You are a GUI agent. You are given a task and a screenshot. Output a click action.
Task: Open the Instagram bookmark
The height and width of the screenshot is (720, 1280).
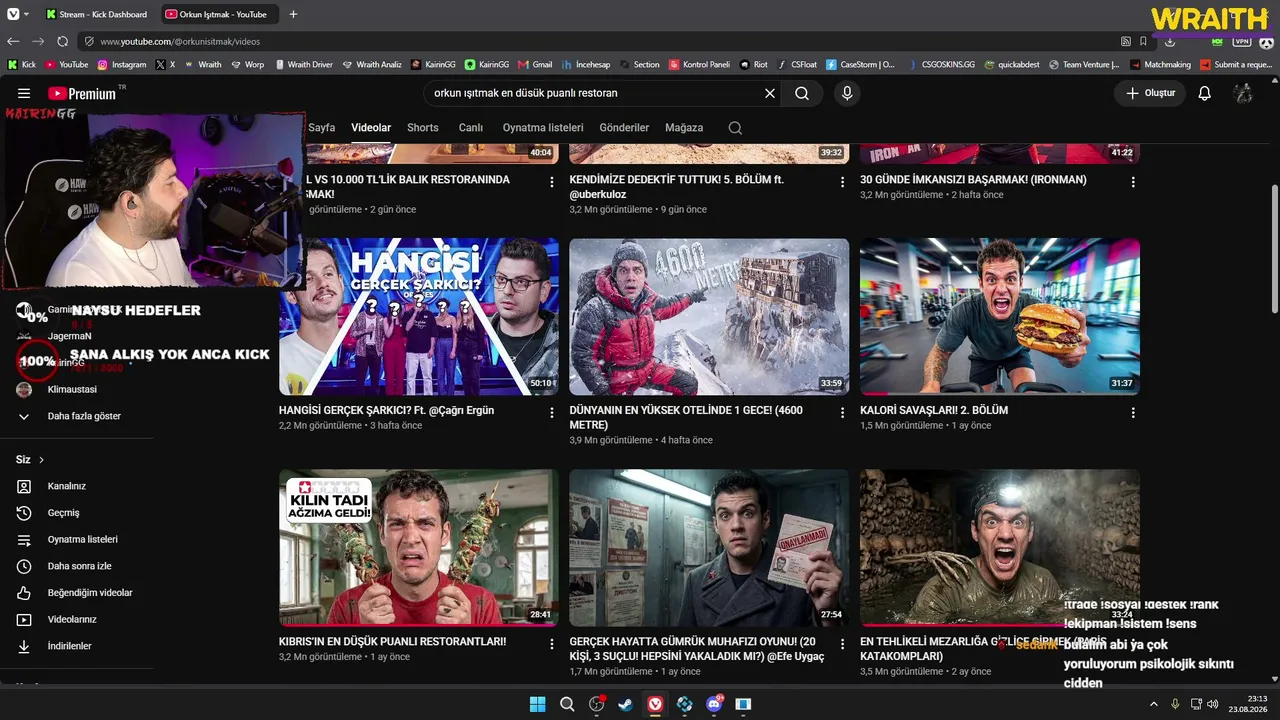pos(122,64)
